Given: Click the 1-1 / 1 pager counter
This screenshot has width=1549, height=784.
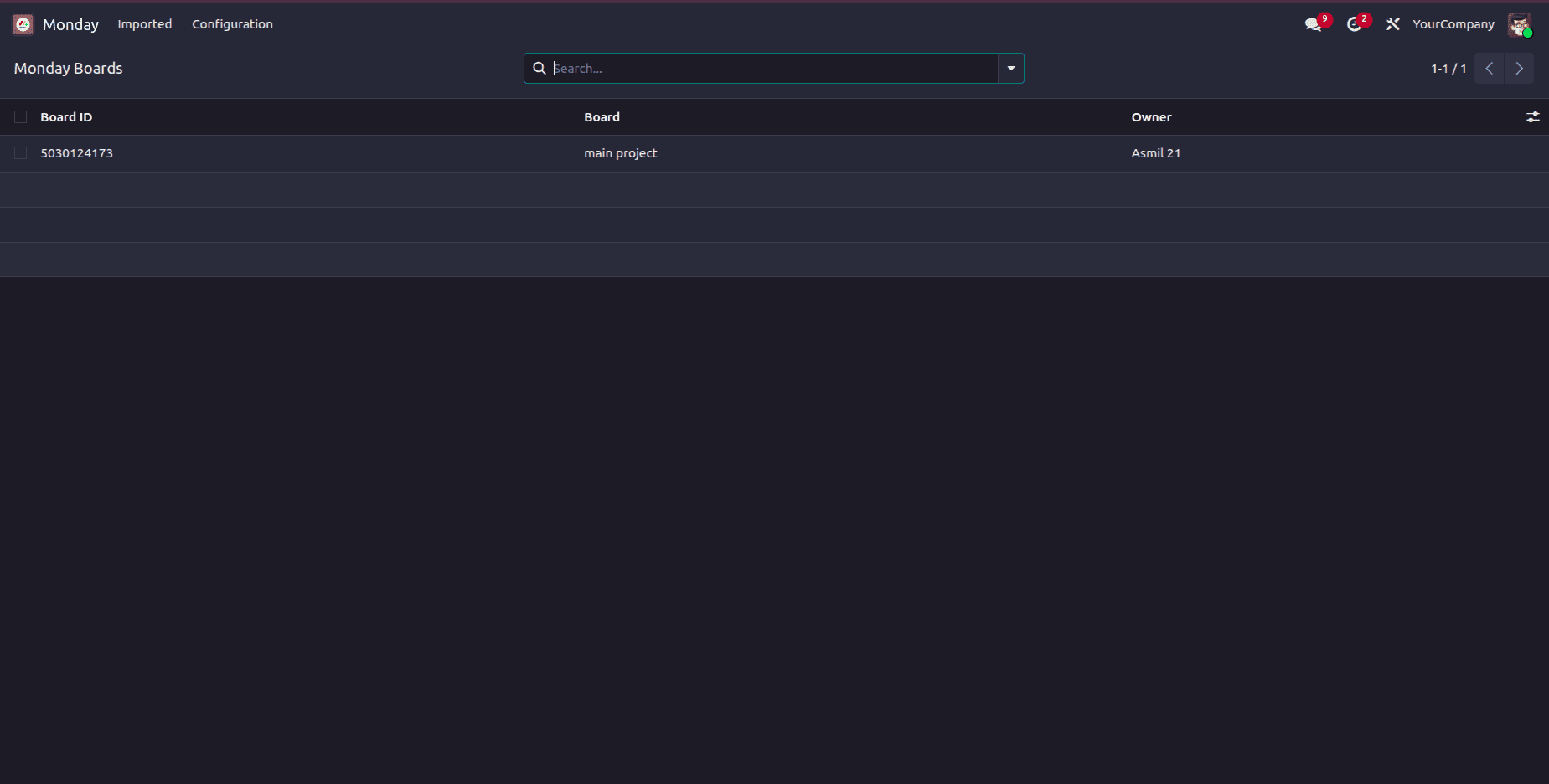Looking at the screenshot, I should click(x=1448, y=69).
